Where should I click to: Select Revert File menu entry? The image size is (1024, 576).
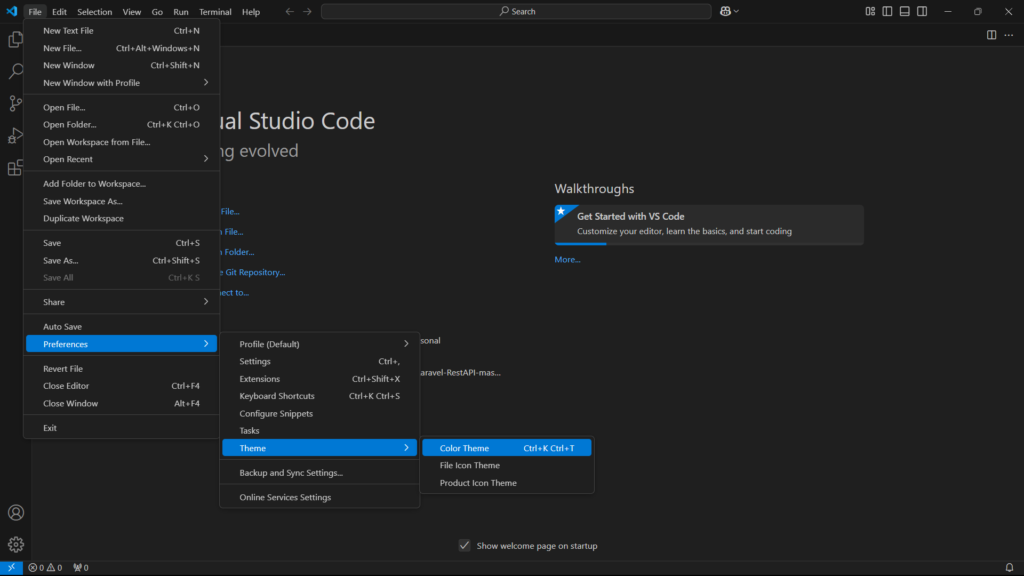tap(121, 369)
